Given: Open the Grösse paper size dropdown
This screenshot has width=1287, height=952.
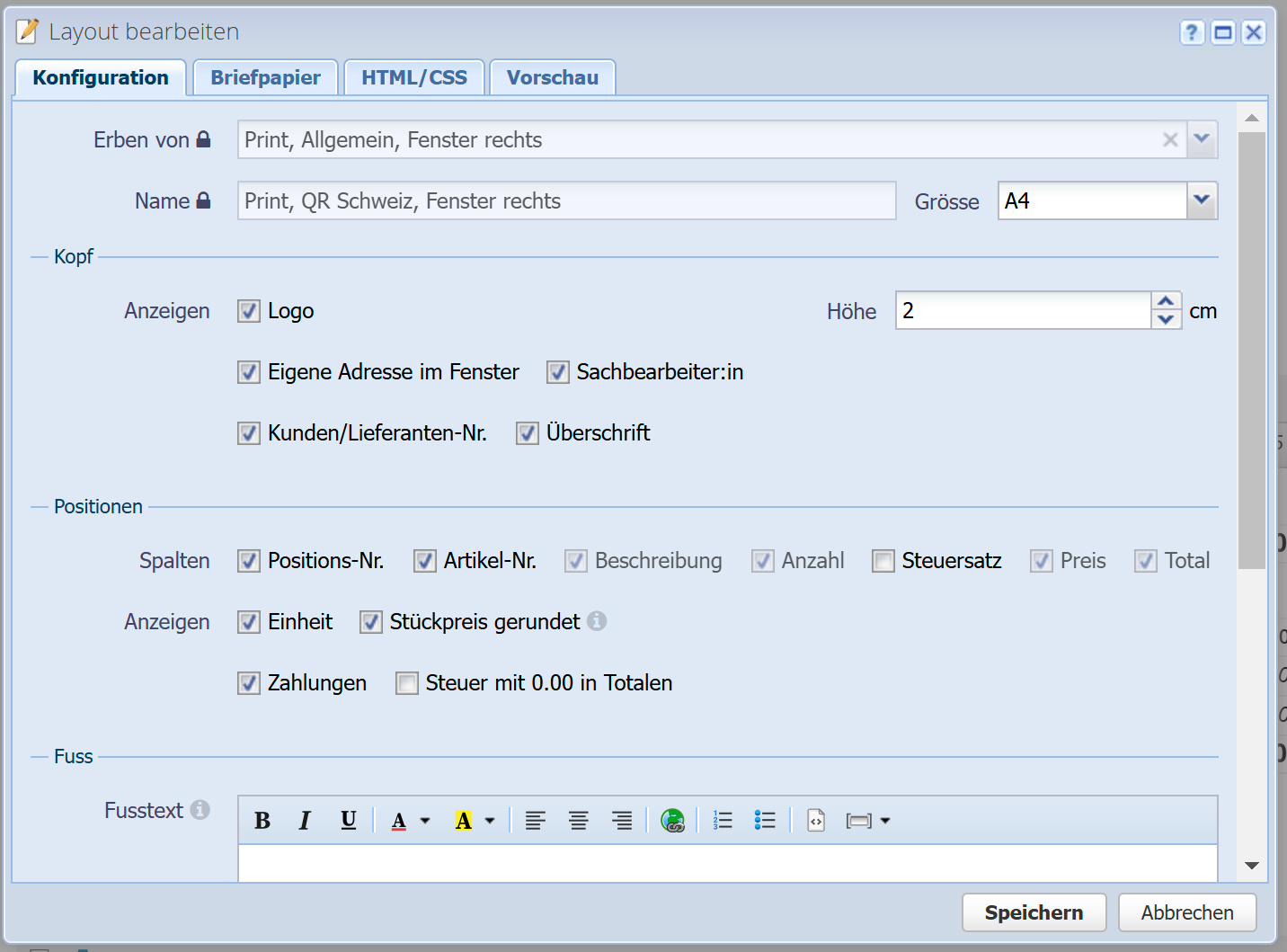Looking at the screenshot, I should (x=1202, y=200).
